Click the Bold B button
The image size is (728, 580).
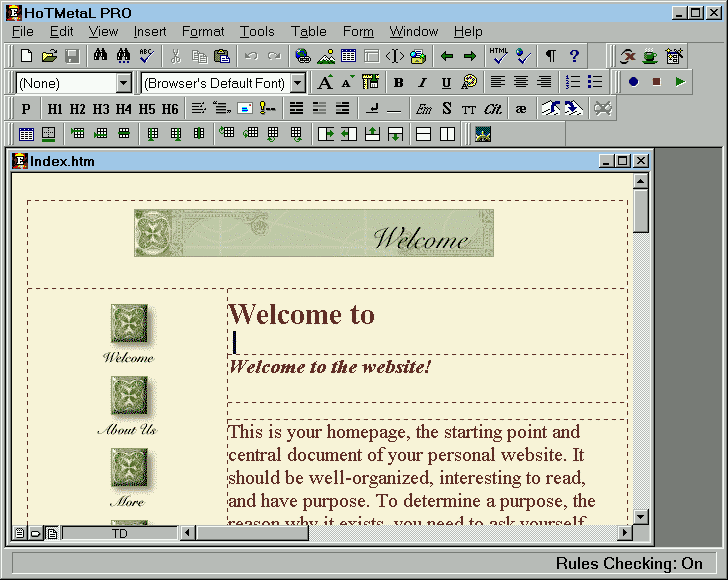pyautogui.click(x=398, y=83)
